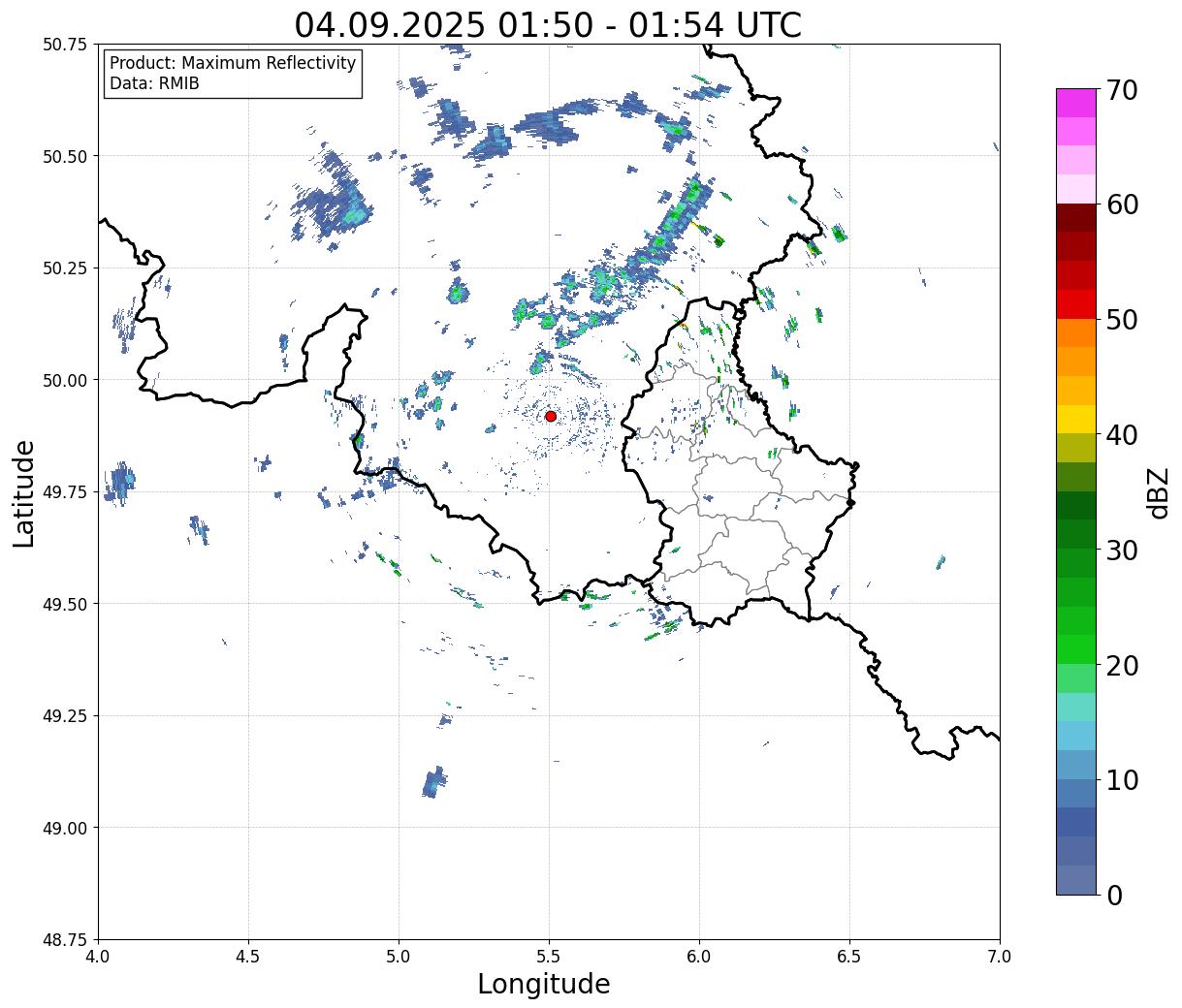Click the colorbar tick label 10
This screenshot has height=1008, width=1182.
coord(1122,780)
